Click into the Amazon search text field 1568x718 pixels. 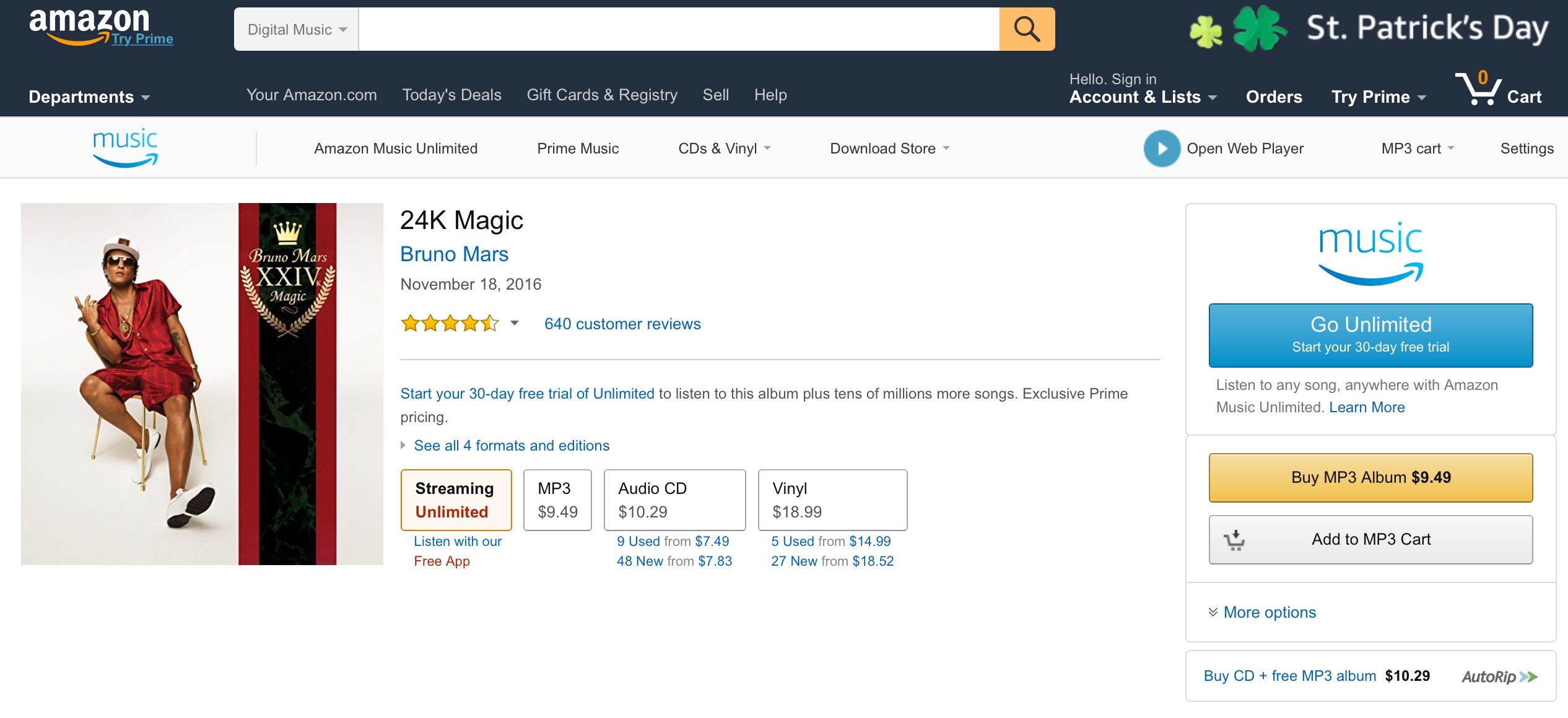pos(678,29)
